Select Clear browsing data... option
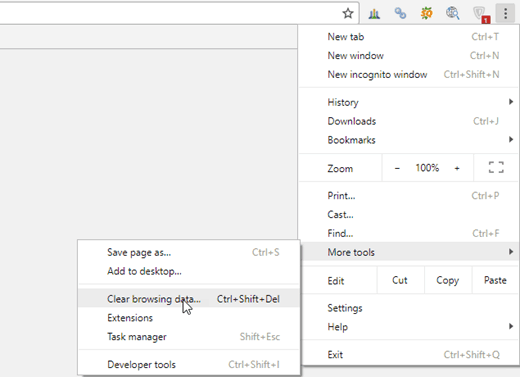Screen dimensions: 520x377 (189, 299)
